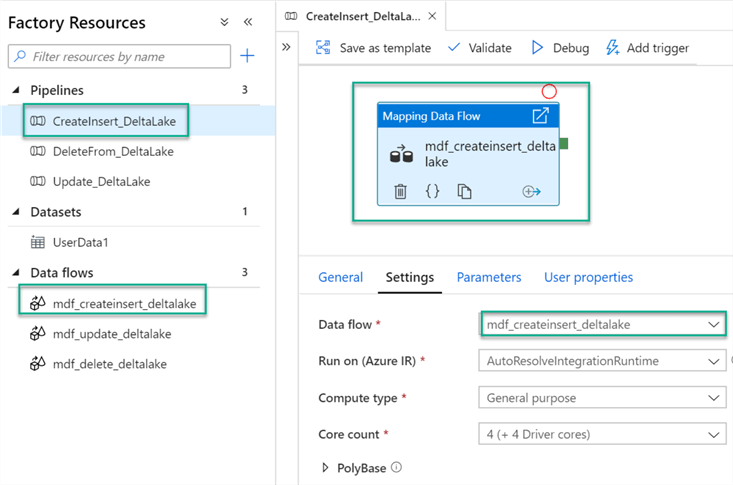Viewport: 733px width, 485px height.
Task: Select the DeleteFrom_DeltaLake pipeline
Action: [x=112, y=151]
